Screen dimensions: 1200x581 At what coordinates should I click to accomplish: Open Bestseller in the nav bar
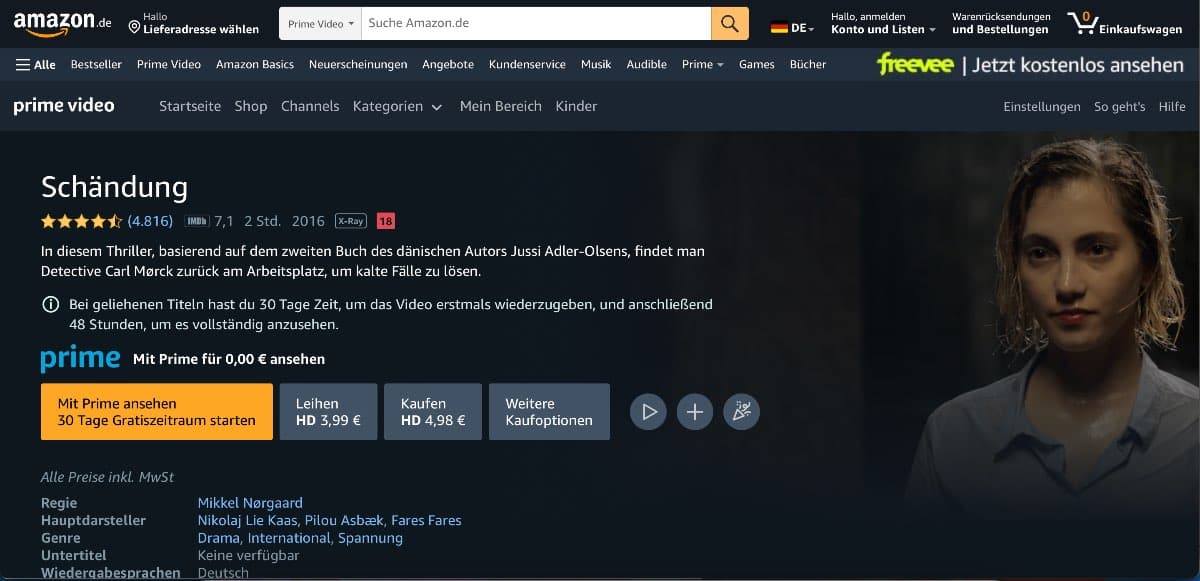pyautogui.click(x=96, y=64)
